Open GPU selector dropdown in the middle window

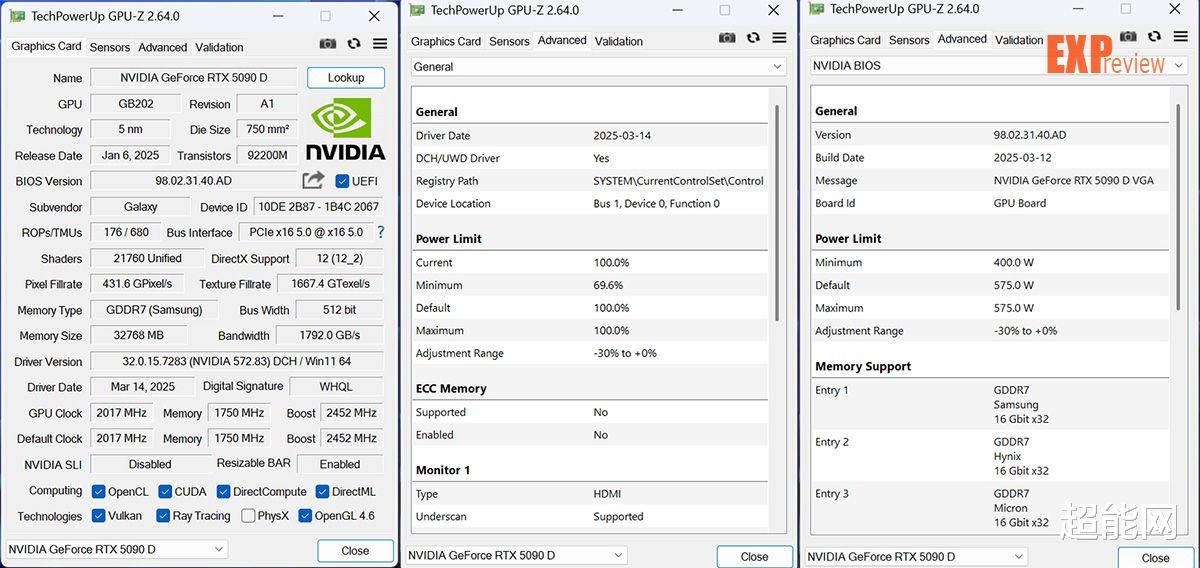(516, 555)
